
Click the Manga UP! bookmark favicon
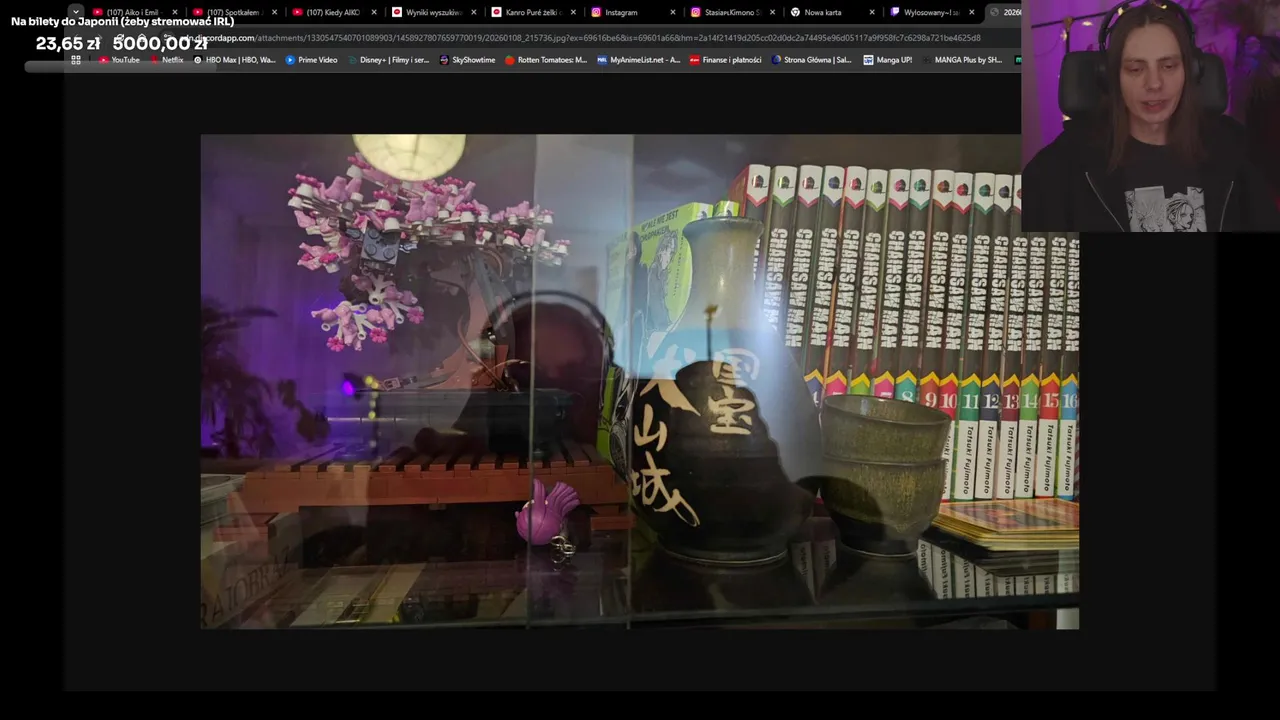click(868, 60)
